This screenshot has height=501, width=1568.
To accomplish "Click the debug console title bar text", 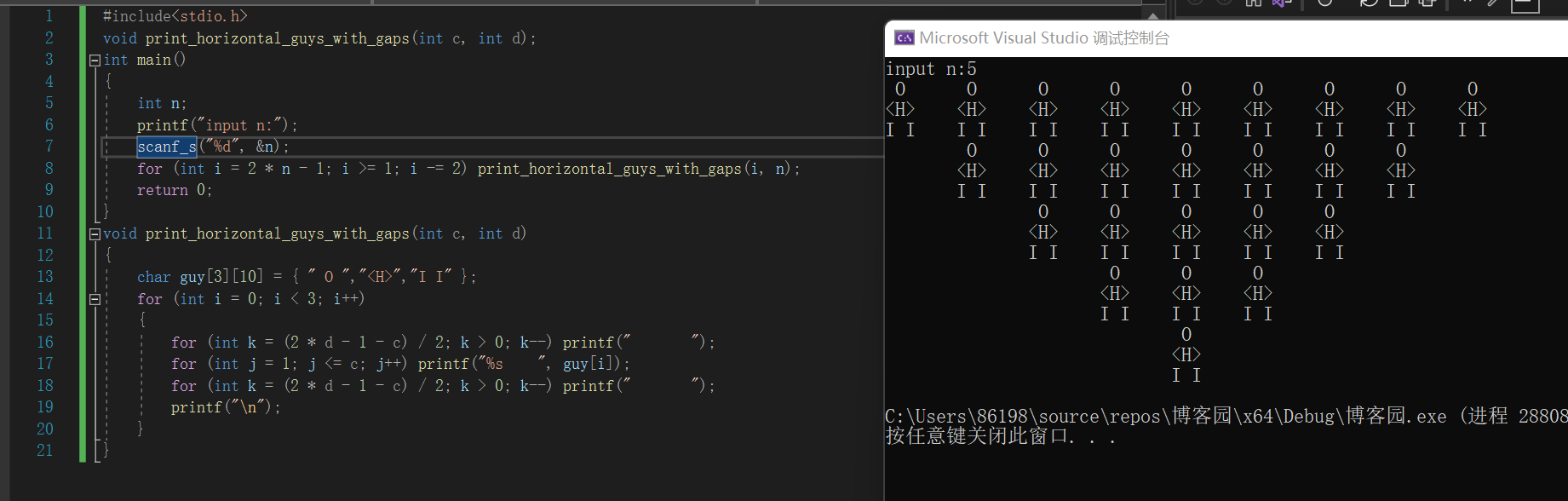I will point(1044,38).
